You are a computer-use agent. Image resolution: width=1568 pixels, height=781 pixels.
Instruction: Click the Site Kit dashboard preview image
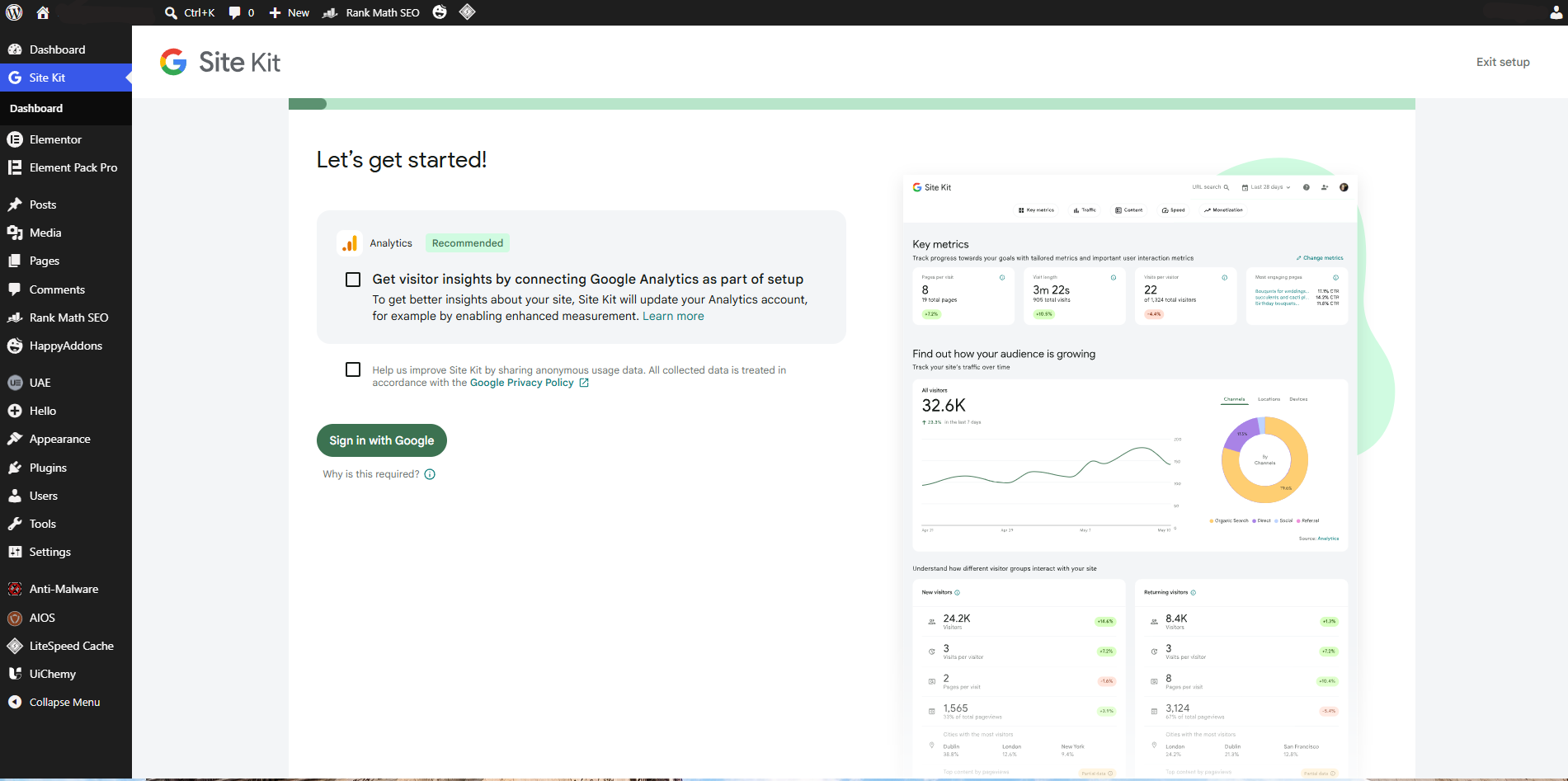(1130, 474)
